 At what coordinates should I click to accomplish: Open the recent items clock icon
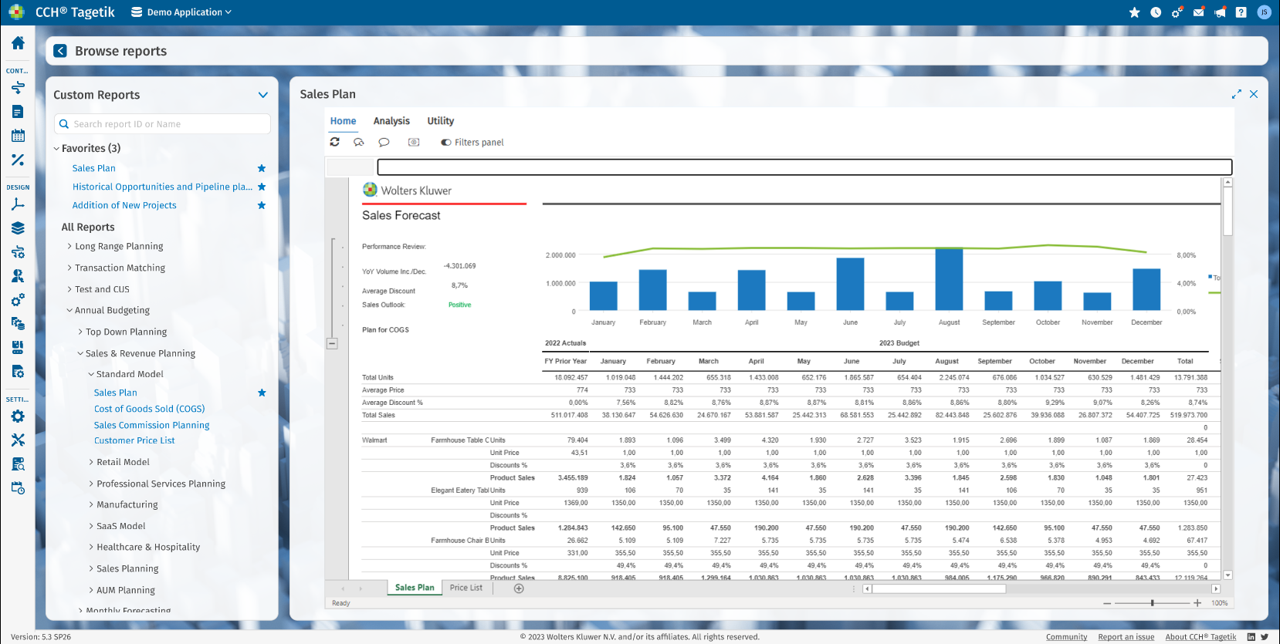tap(1156, 12)
